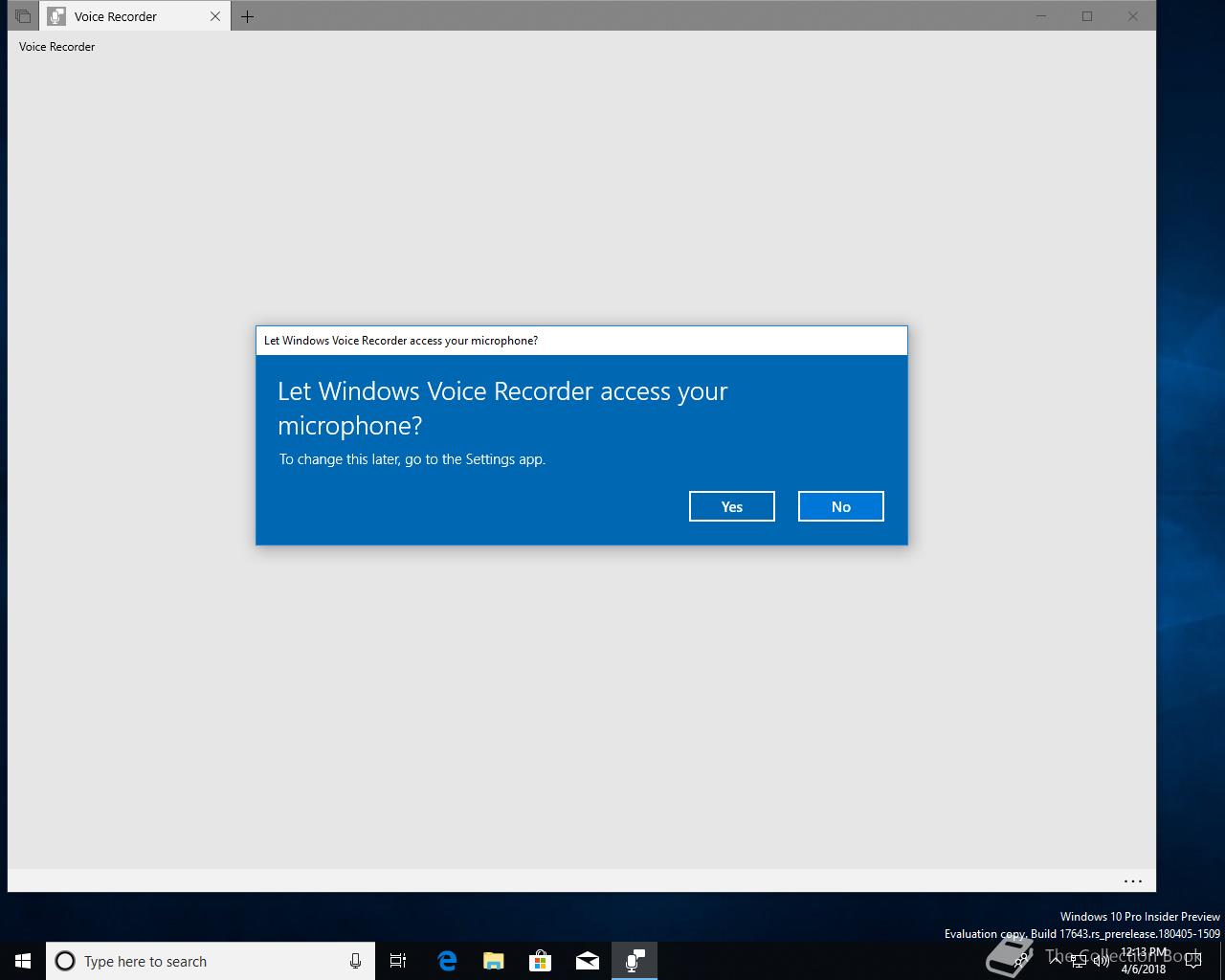
Task: Deny microphone access with No
Action: pos(840,506)
